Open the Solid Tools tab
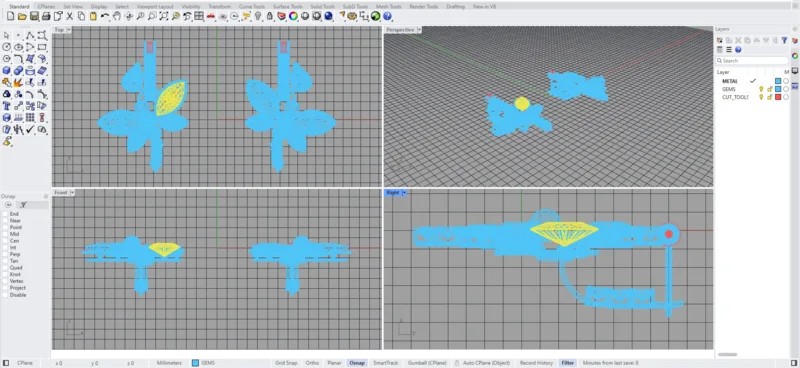800x368 pixels. [322, 7]
